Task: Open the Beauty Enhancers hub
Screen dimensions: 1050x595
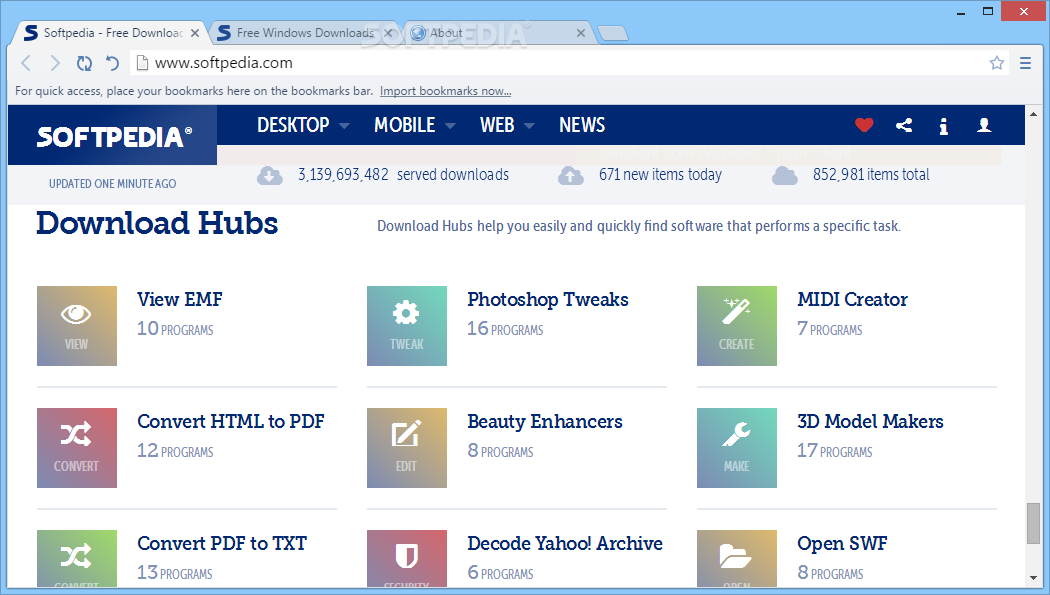Action: point(545,422)
